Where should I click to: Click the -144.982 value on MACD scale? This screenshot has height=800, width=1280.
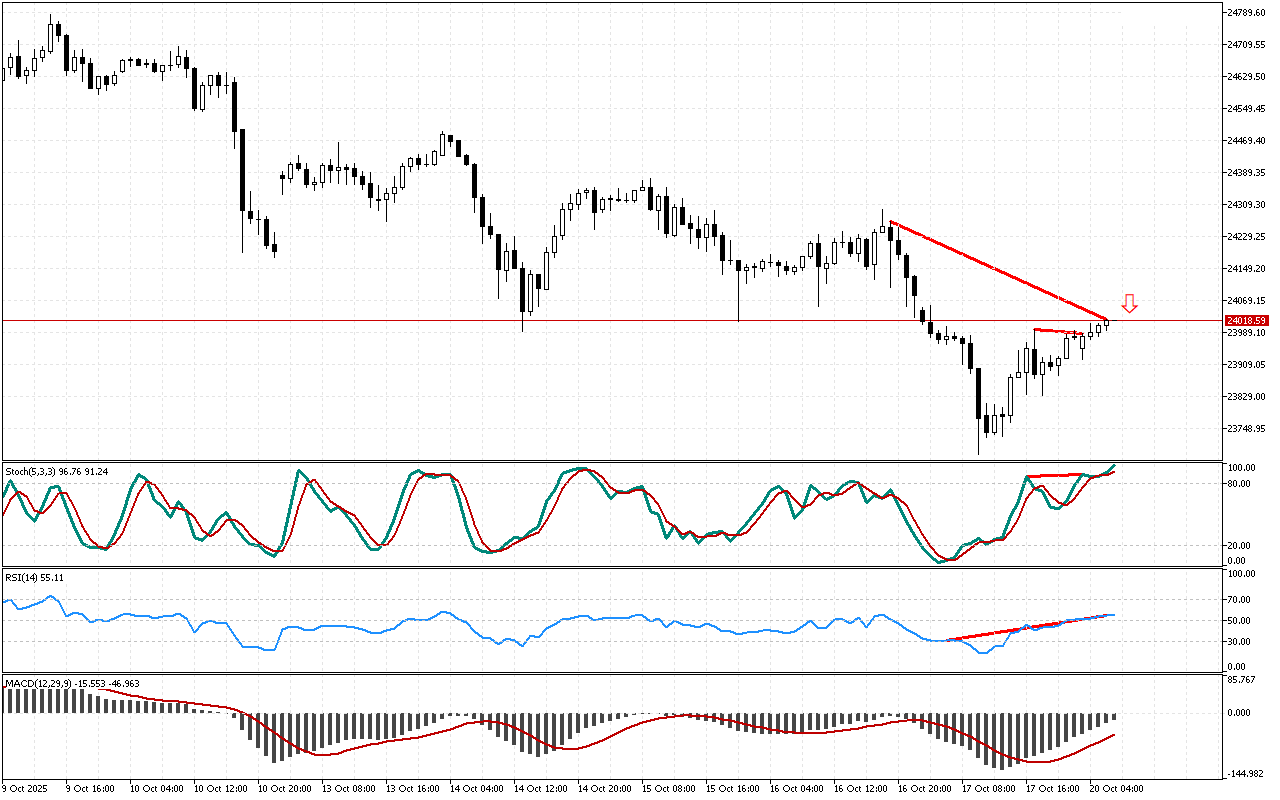point(1245,774)
